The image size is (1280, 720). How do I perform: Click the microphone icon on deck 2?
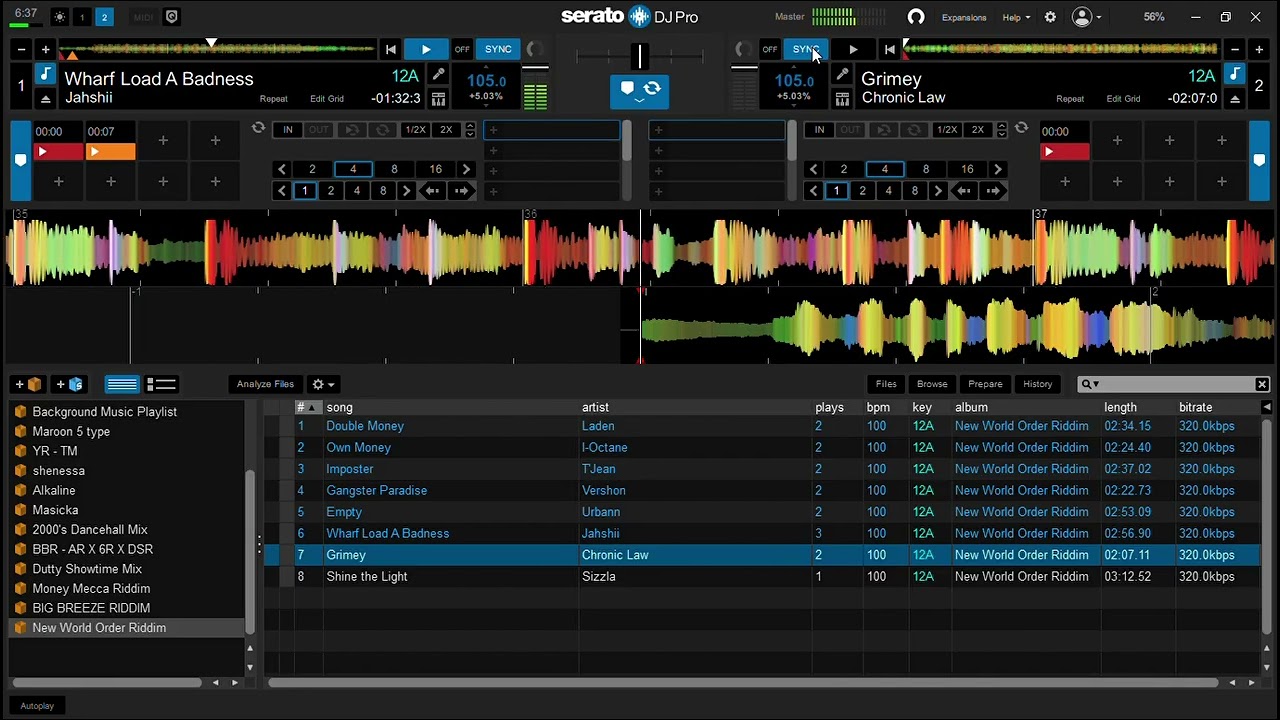coord(842,75)
